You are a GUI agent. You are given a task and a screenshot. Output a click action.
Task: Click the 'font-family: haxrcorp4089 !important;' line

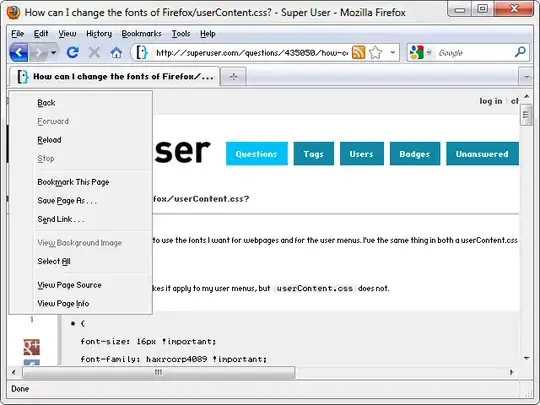[174, 359]
